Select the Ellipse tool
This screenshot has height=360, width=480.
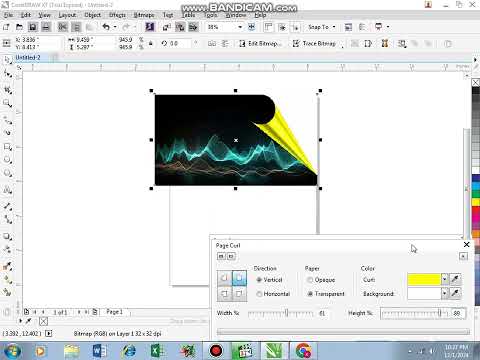tap(7, 160)
